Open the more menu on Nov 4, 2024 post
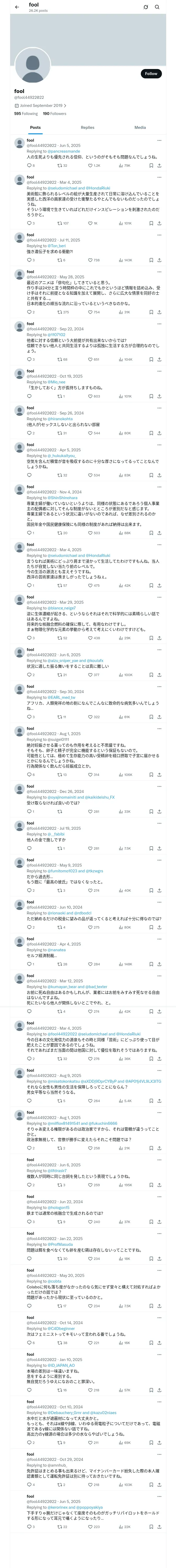 click(160, 487)
